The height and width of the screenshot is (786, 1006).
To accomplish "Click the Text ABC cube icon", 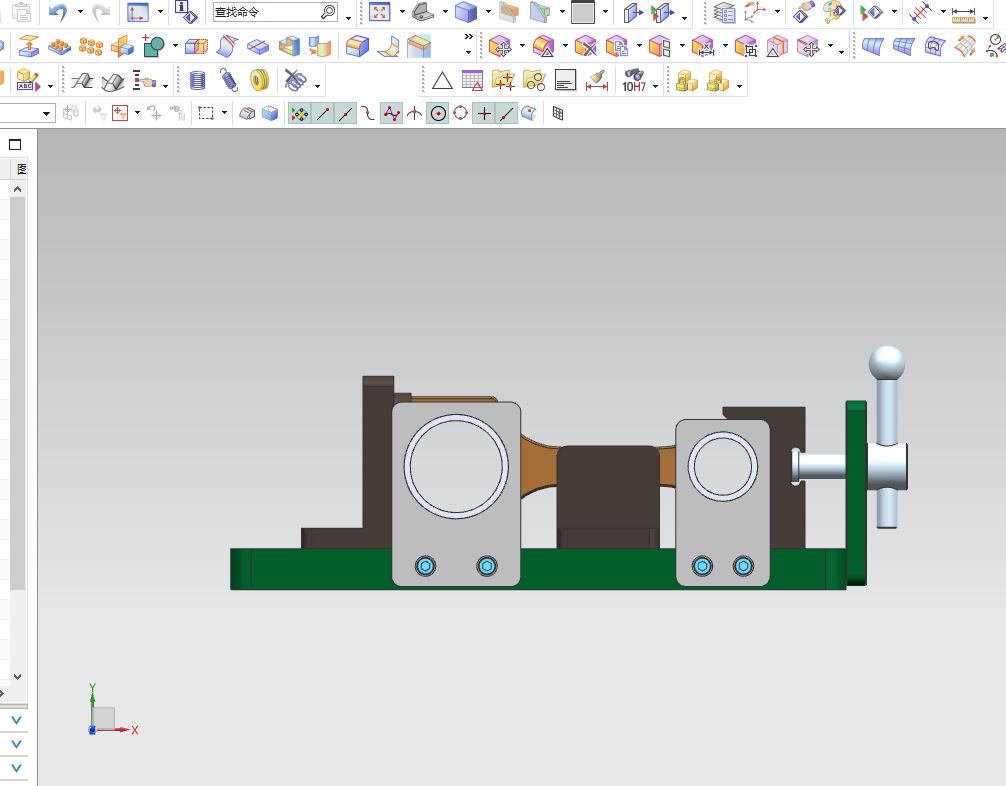I will click(28, 80).
